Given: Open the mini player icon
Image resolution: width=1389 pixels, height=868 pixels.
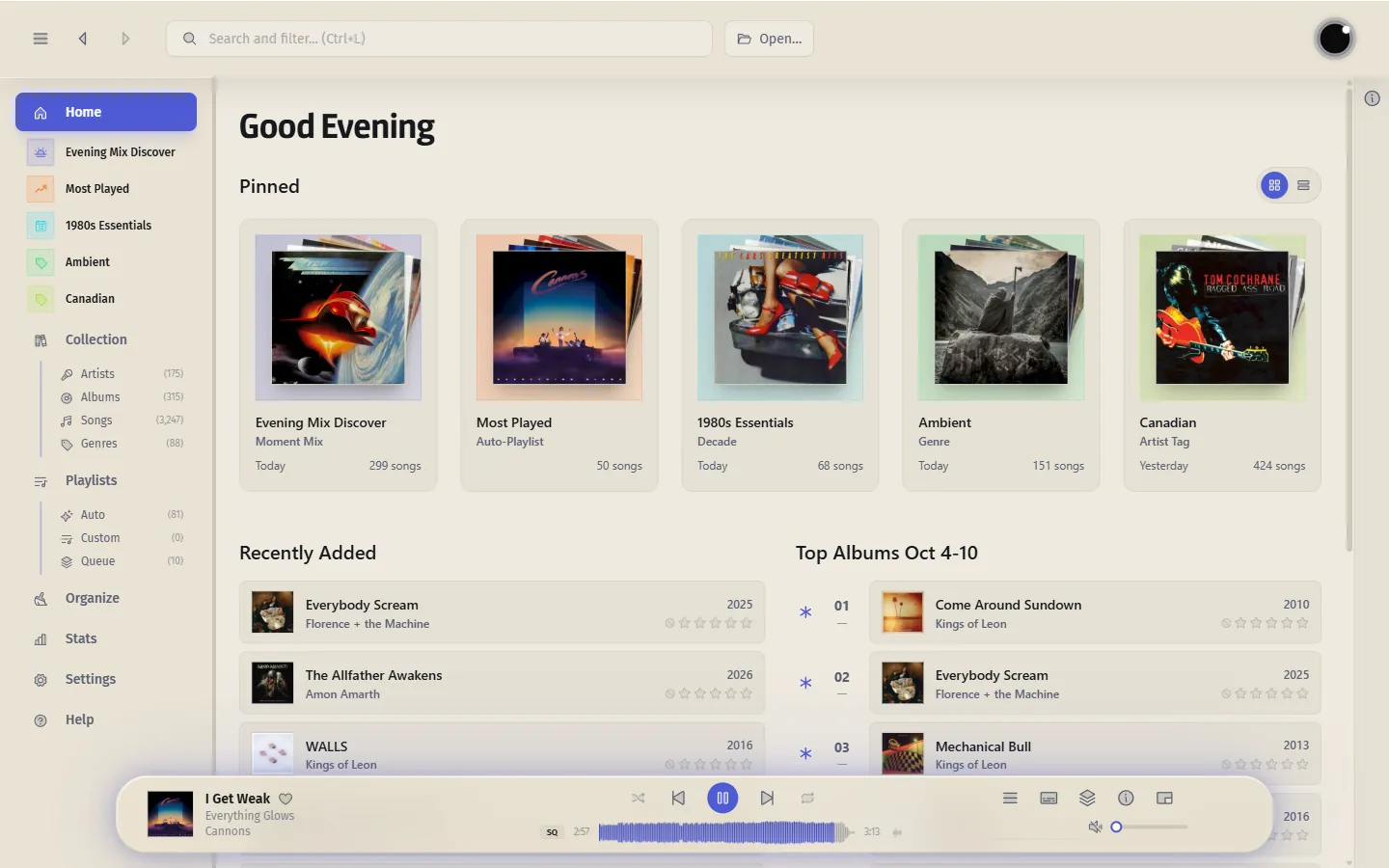Looking at the screenshot, I should 1164,798.
